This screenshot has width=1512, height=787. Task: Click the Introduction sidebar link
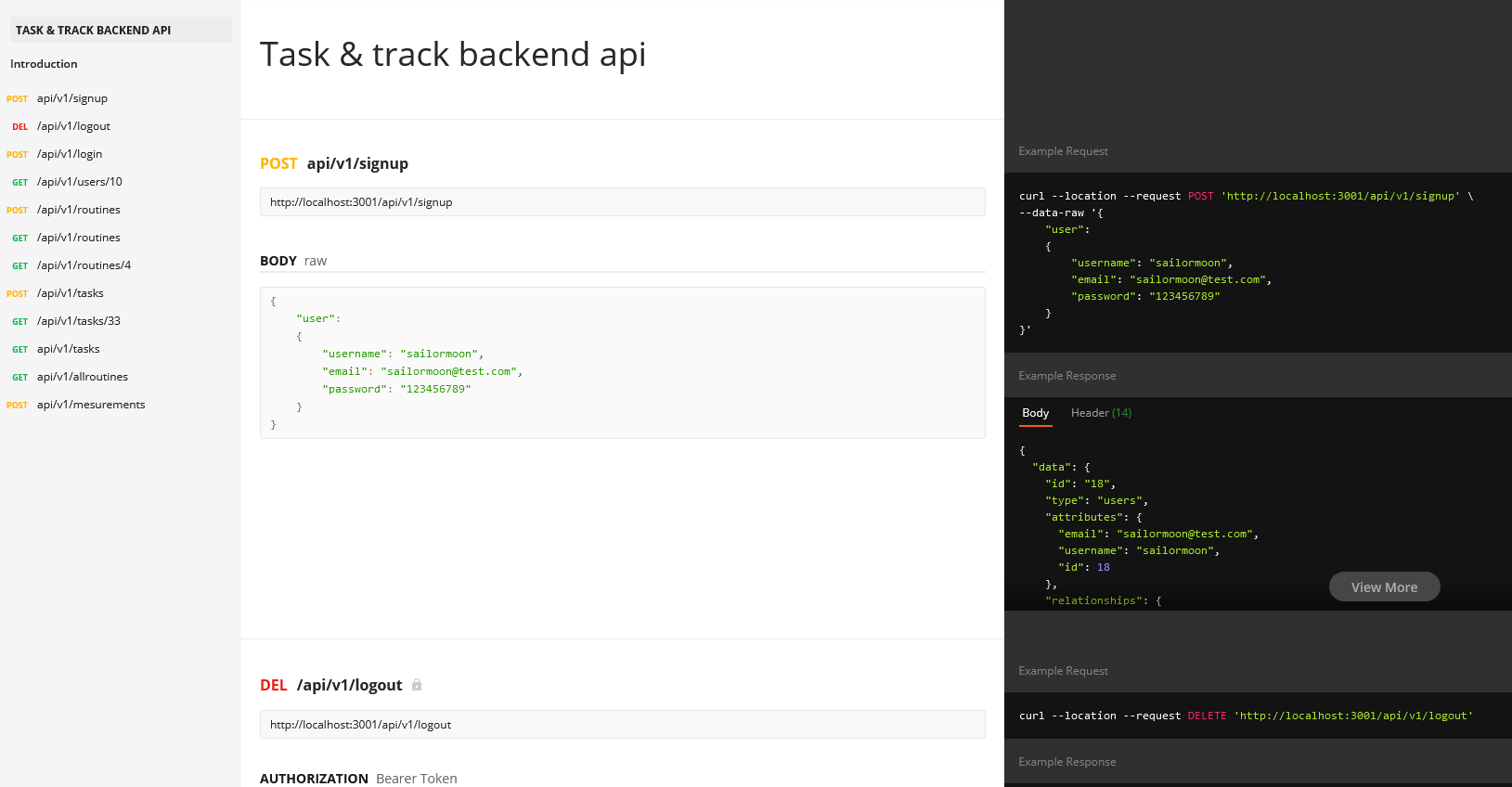(44, 64)
